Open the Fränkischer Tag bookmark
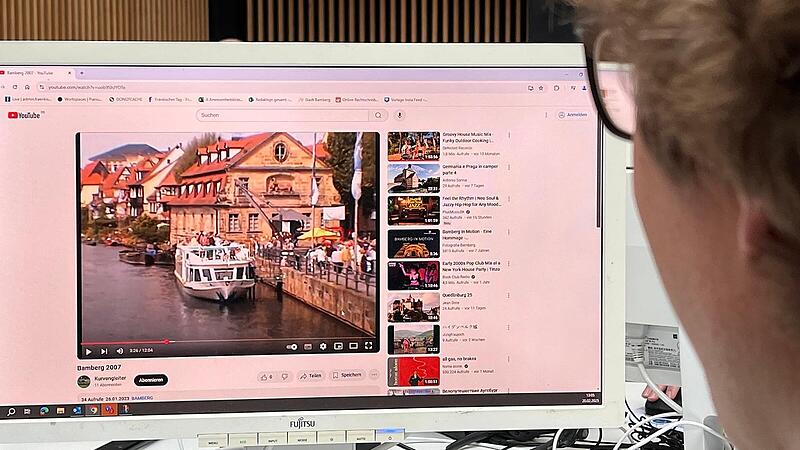800x450 pixels. click(170, 99)
